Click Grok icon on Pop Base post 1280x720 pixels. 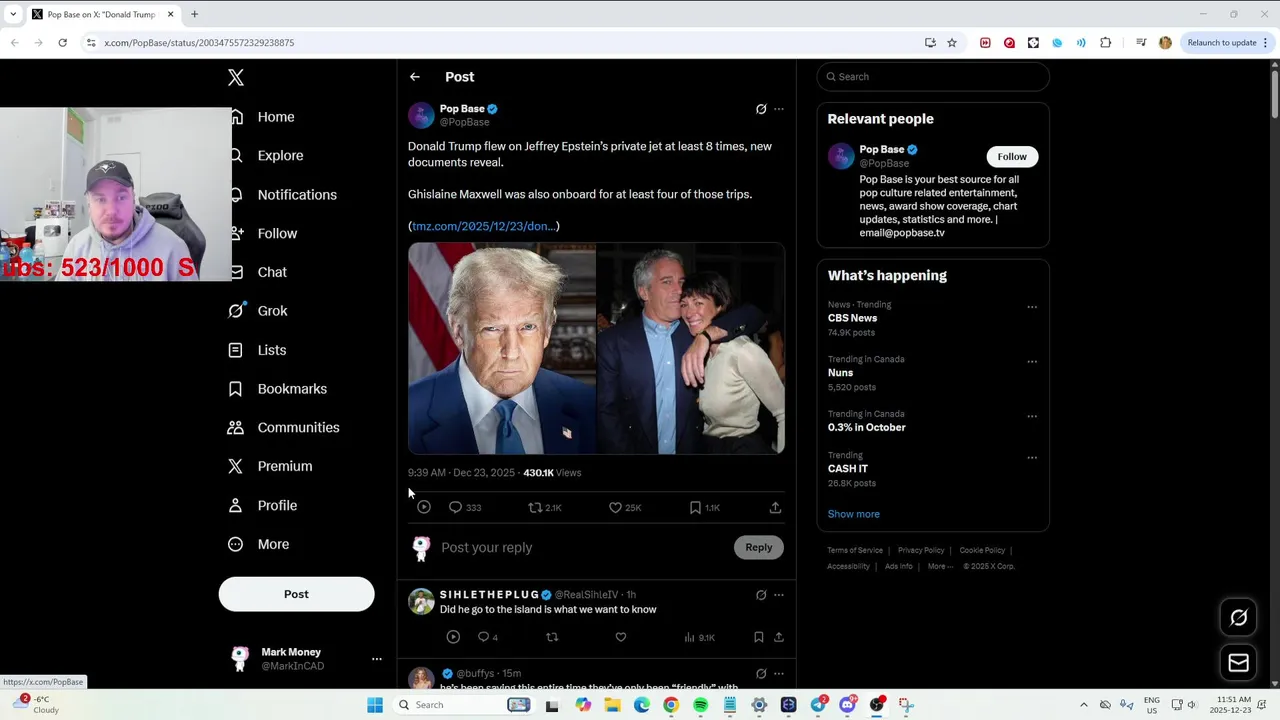[761, 109]
